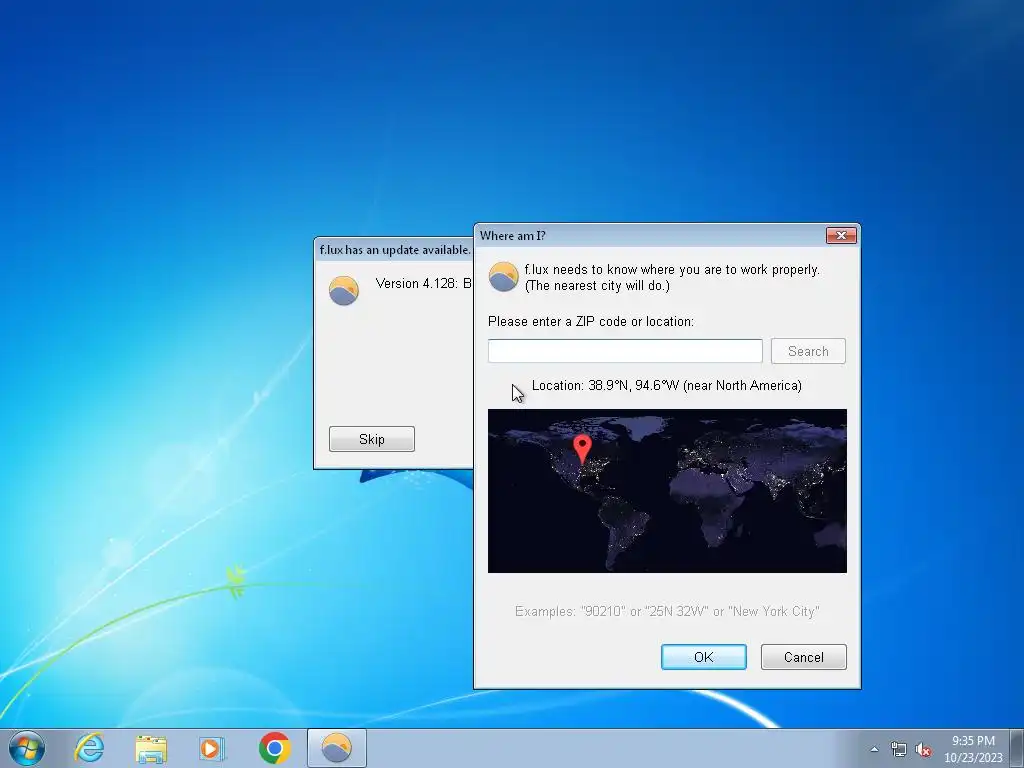Select the f.lux taskbar button
This screenshot has height=768, width=1024.
click(337, 748)
